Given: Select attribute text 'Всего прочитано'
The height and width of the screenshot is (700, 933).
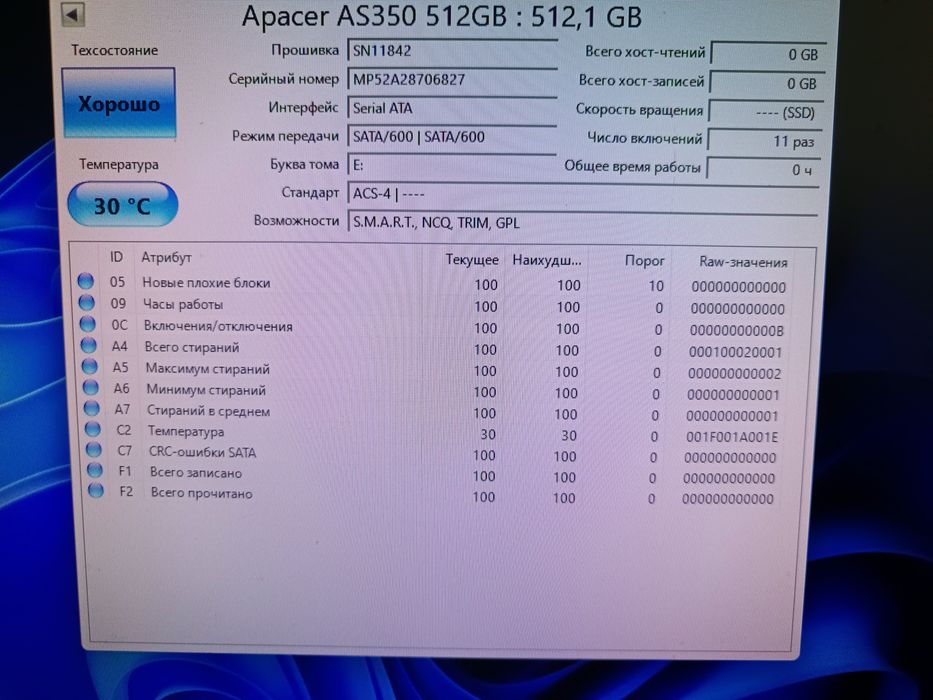Looking at the screenshot, I should [201, 493].
